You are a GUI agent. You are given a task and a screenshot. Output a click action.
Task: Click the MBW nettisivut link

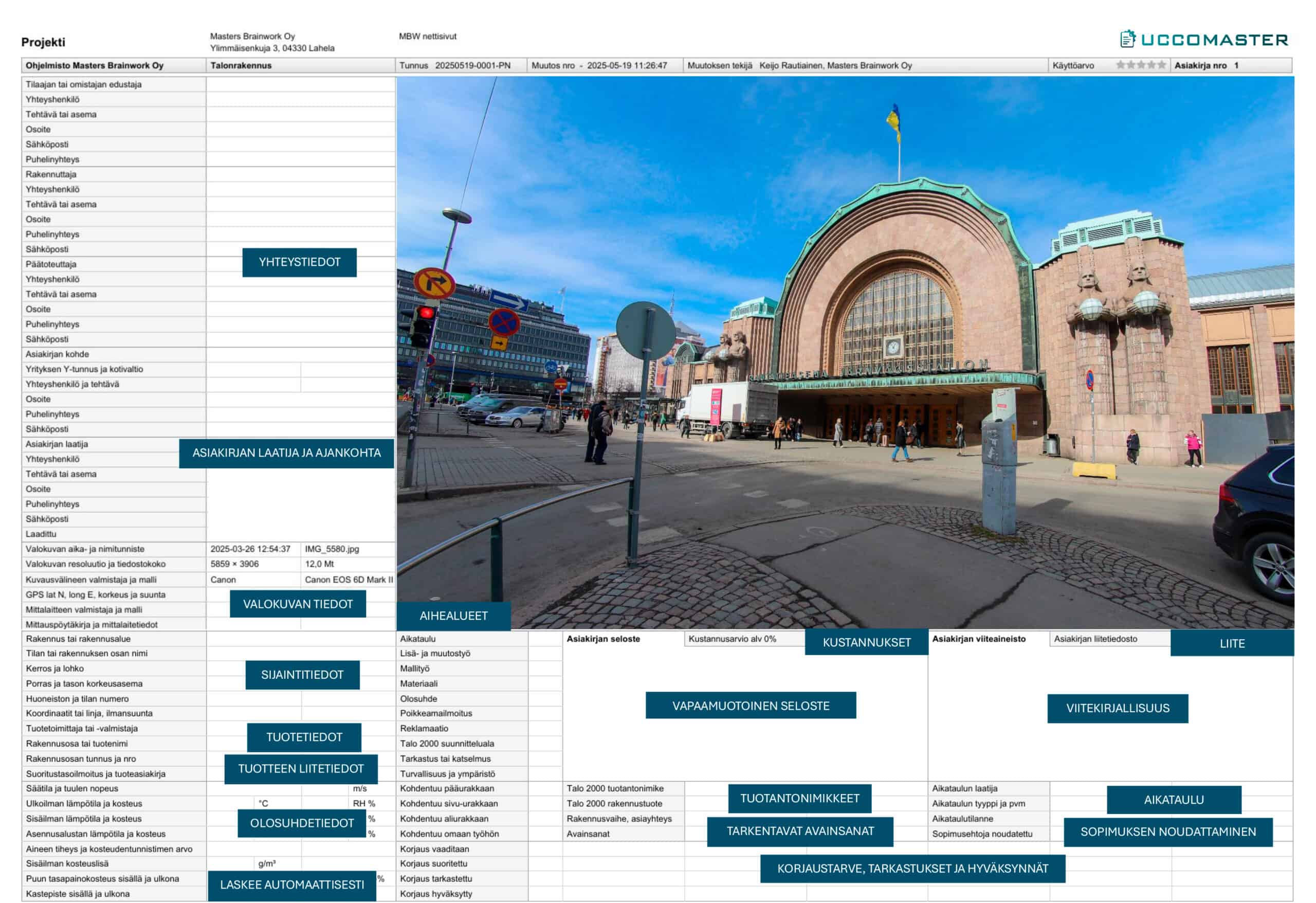coord(428,37)
